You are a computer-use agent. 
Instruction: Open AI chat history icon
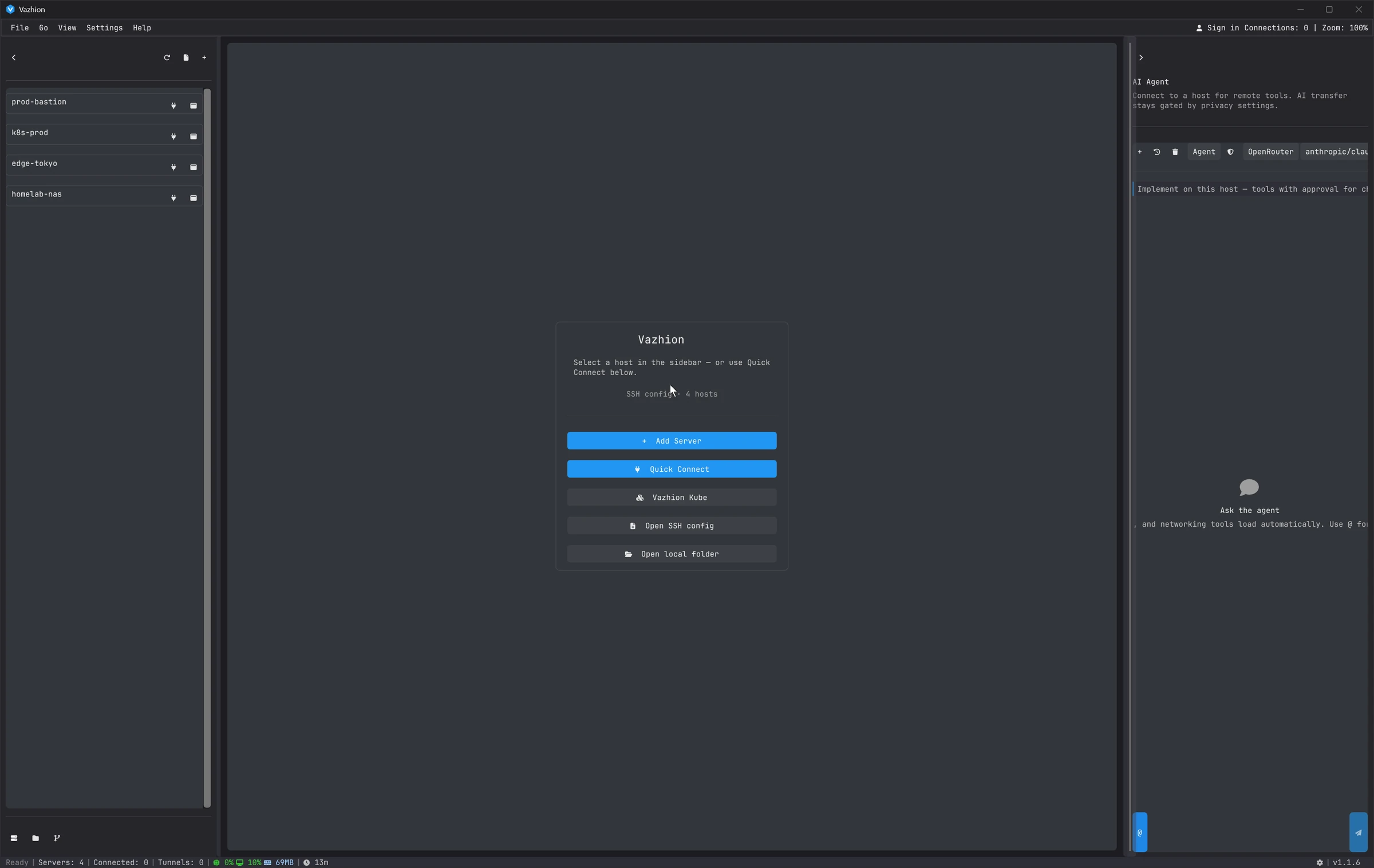[x=1157, y=152]
